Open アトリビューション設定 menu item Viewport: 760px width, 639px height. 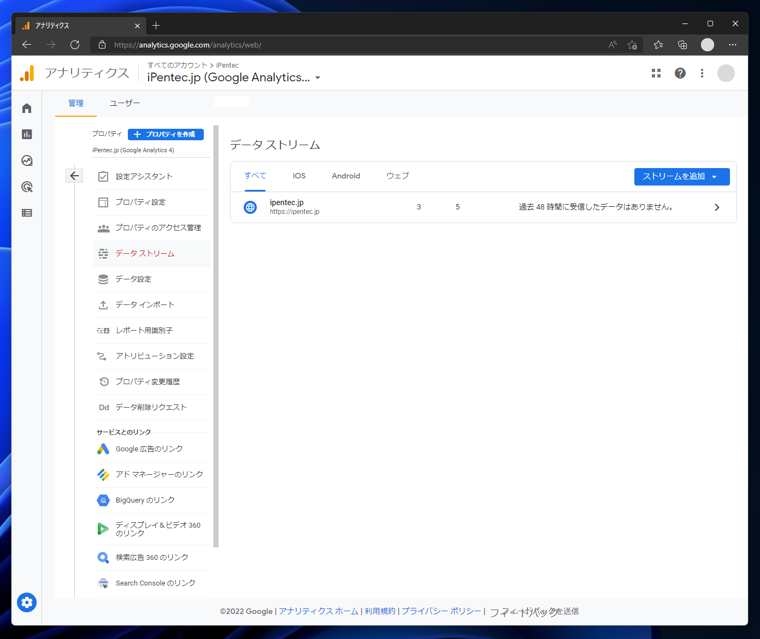(x=152, y=356)
